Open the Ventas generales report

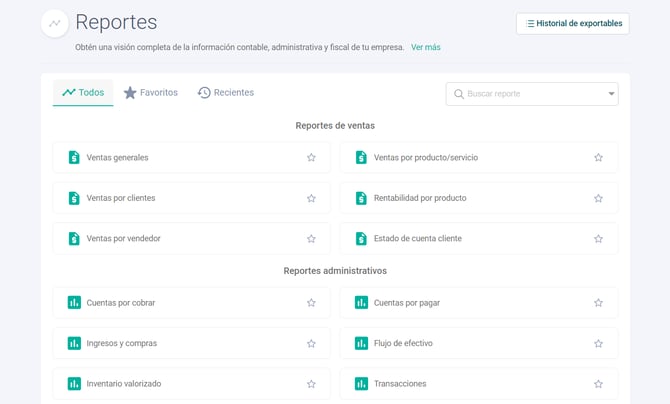tap(191, 157)
